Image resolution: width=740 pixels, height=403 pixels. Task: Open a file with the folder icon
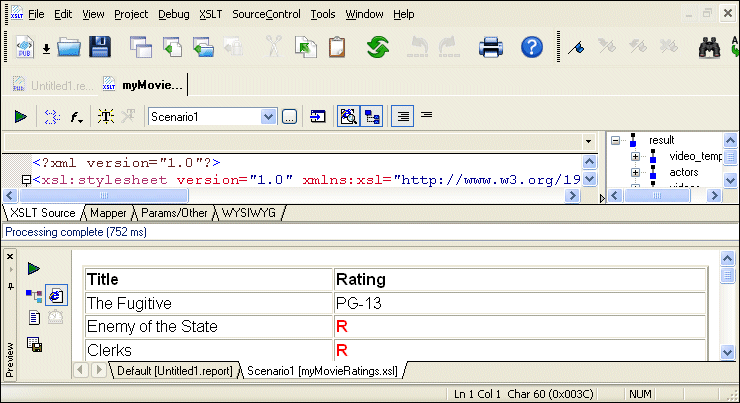point(69,47)
